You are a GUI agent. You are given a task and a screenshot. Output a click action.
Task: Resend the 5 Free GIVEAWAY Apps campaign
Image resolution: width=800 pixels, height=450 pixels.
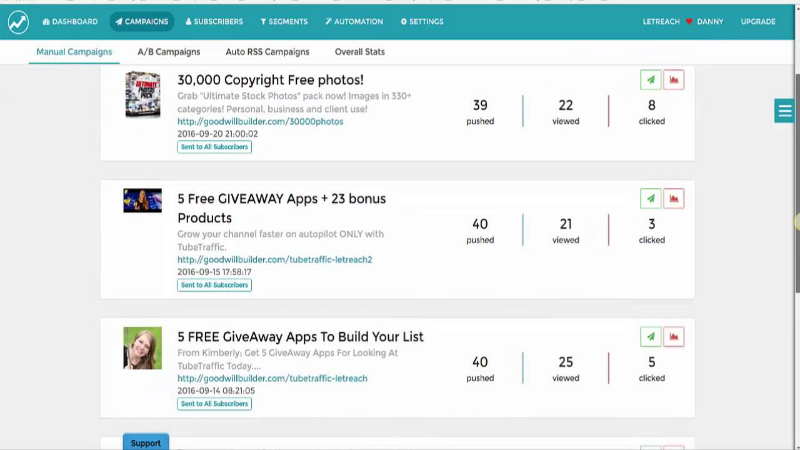coord(651,198)
